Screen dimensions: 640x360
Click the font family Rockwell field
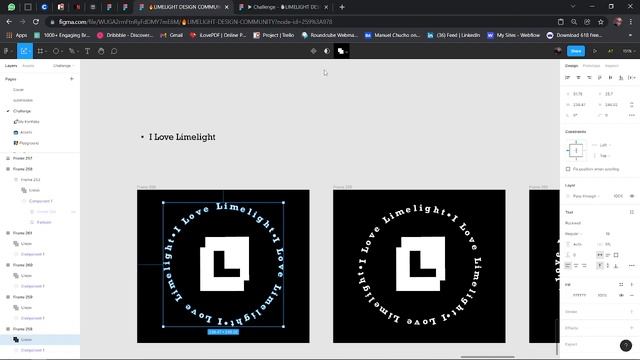click(573, 223)
